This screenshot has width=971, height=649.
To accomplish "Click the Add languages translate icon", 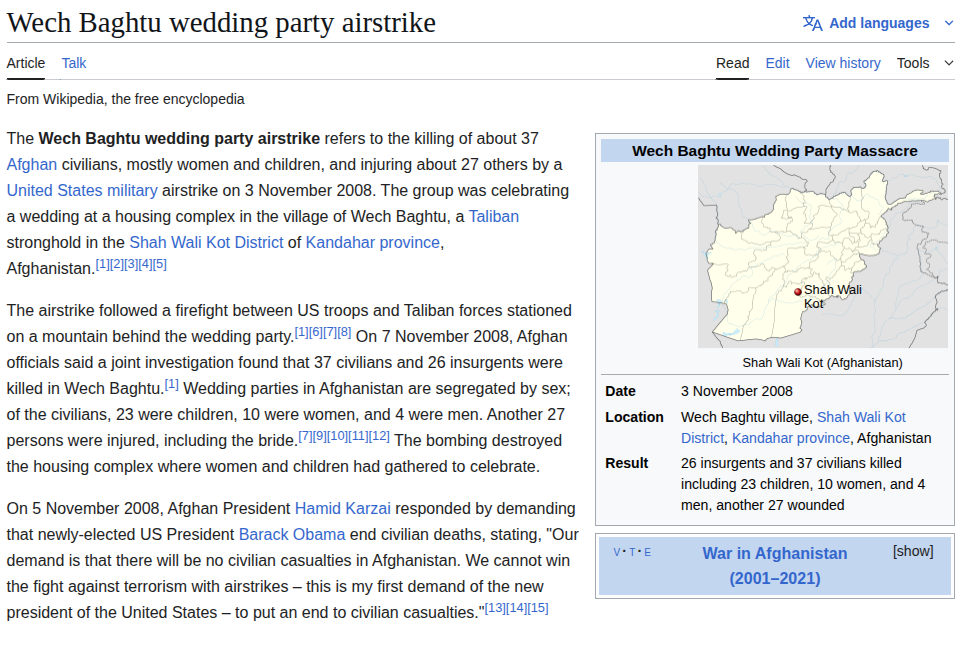I will [812, 23].
